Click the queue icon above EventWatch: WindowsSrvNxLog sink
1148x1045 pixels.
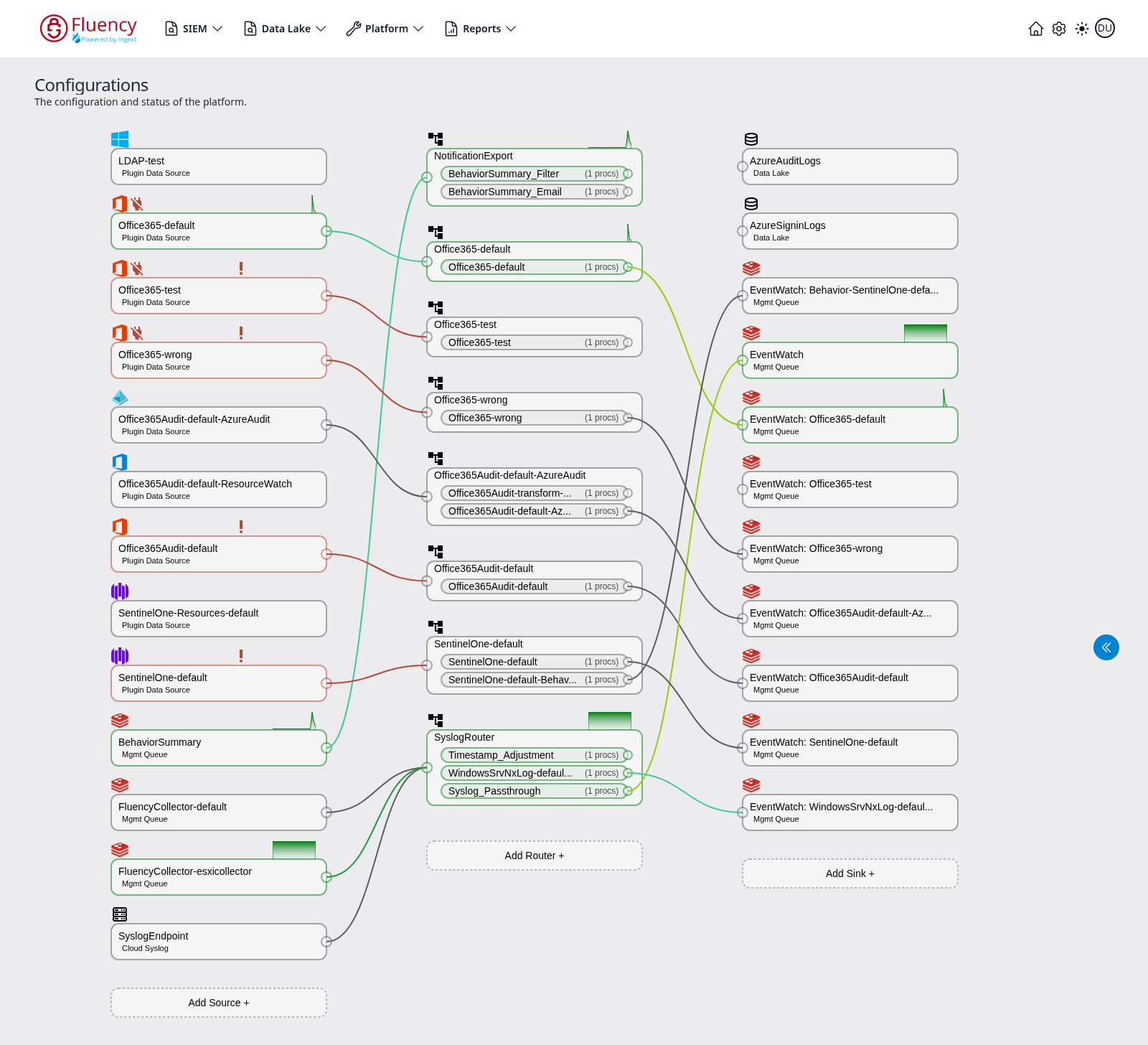751,785
